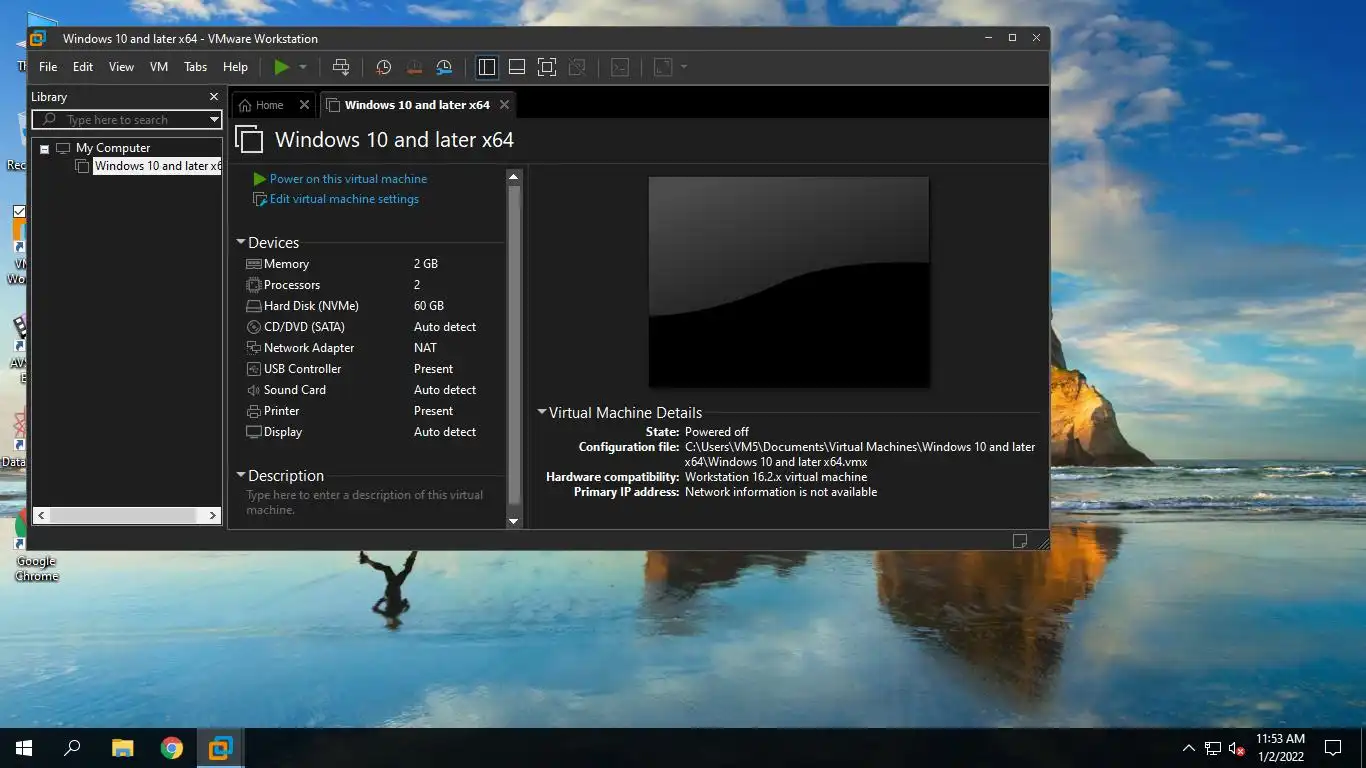The height and width of the screenshot is (768, 1366).
Task: Click the stretch guest display toolbar icon
Action: click(x=663, y=67)
